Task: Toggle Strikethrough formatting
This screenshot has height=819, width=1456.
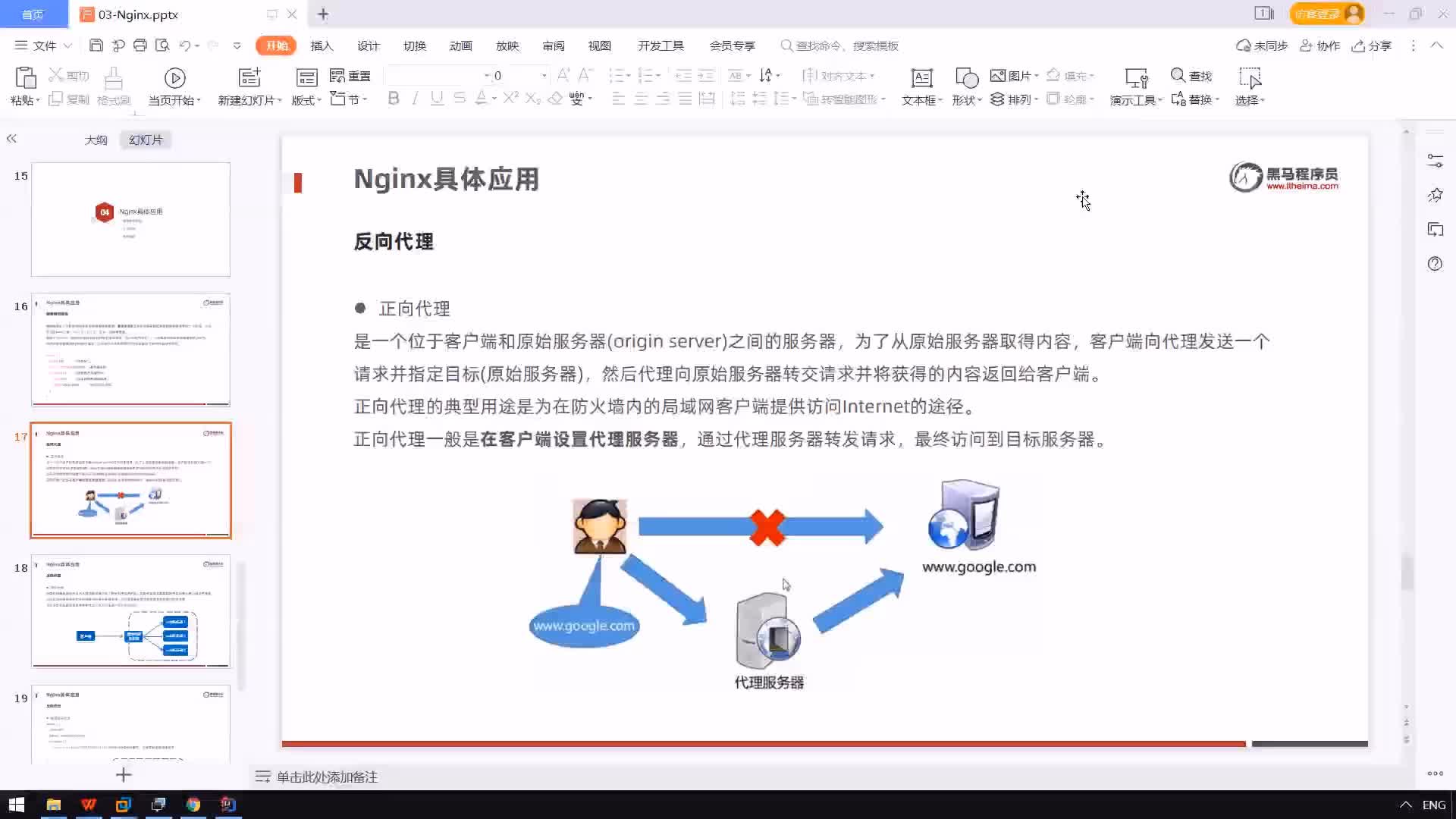Action: pos(459,99)
